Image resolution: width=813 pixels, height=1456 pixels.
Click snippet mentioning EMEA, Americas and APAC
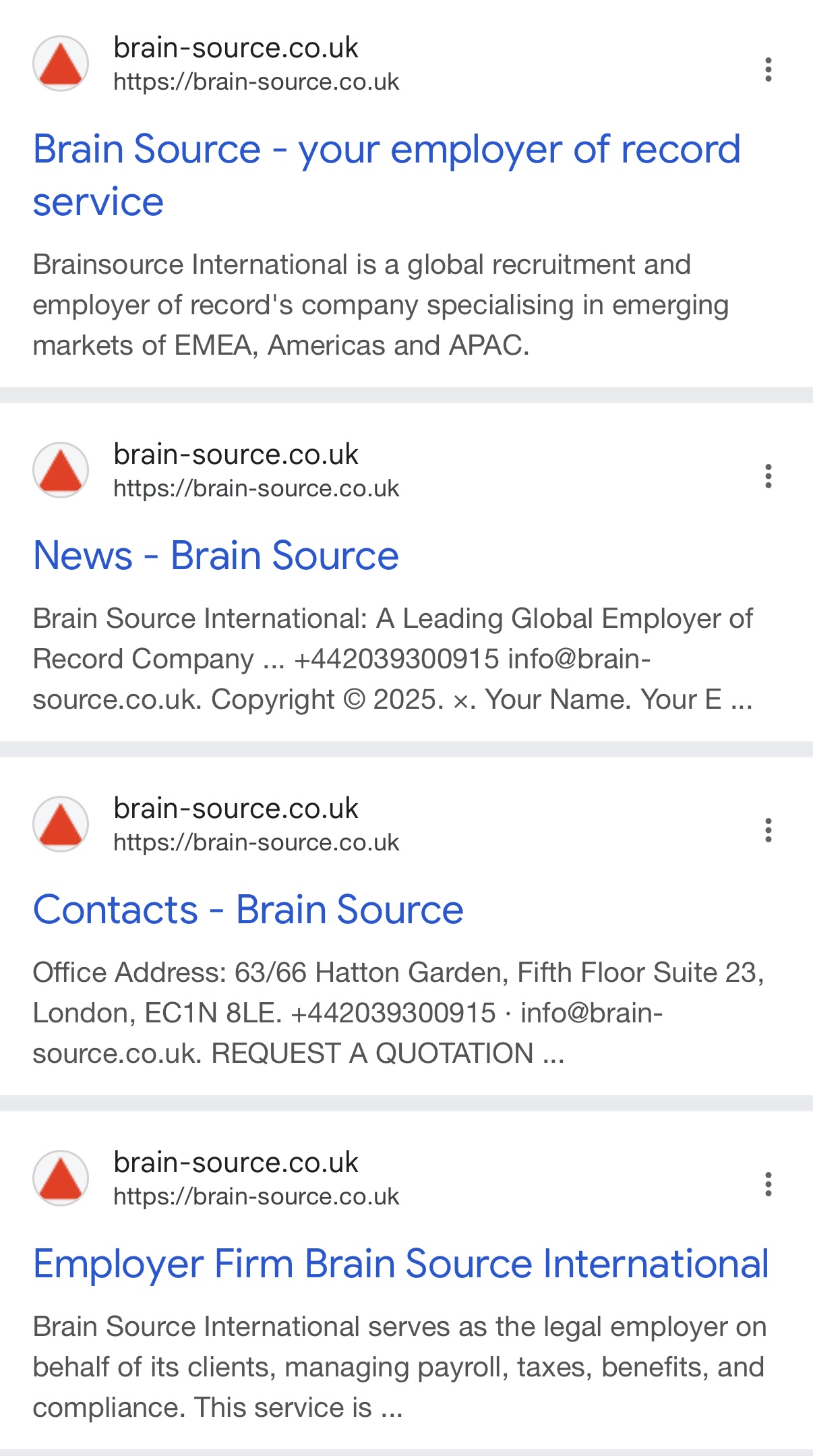[380, 305]
